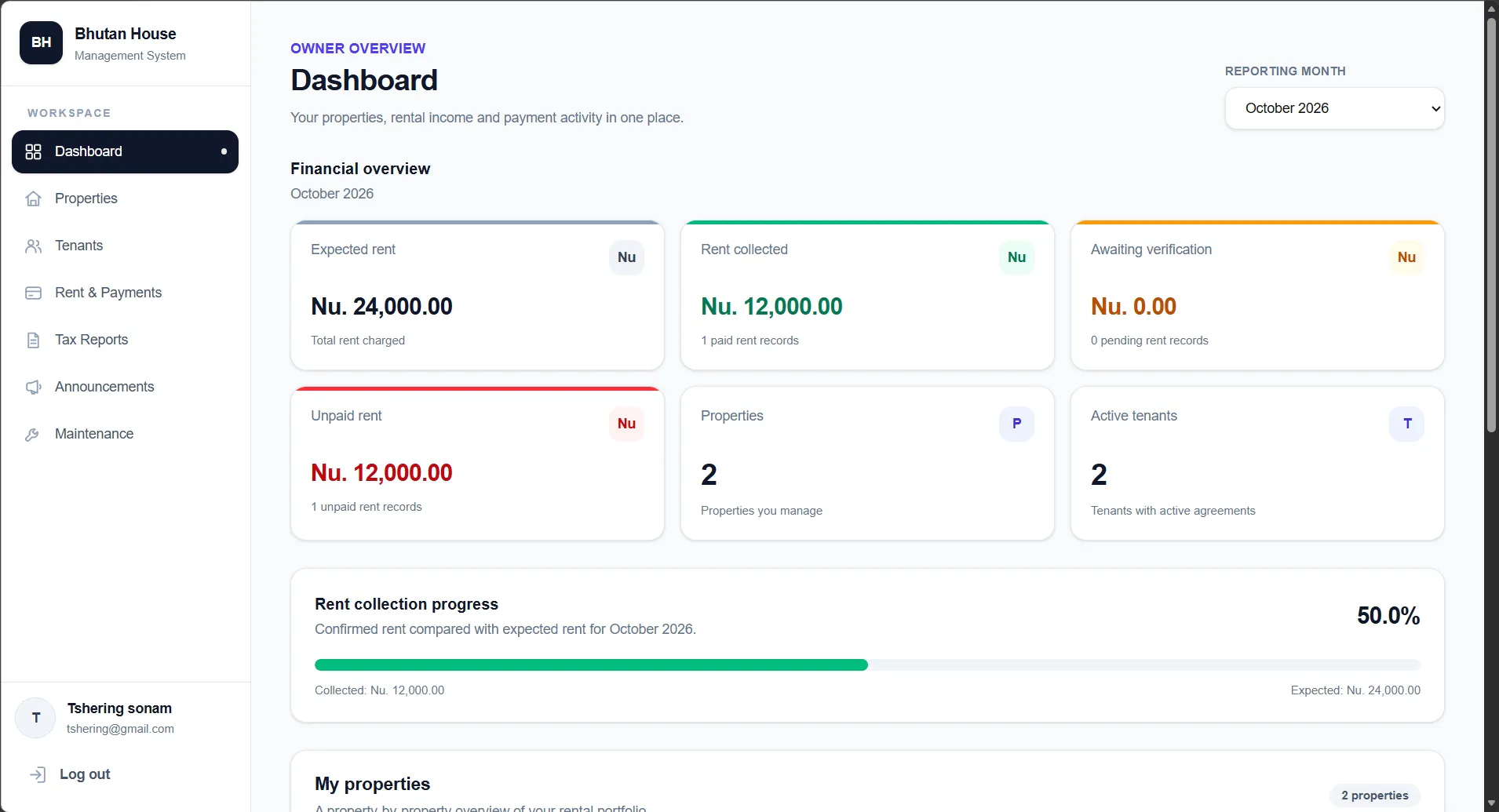The height and width of the screenshot is (812, 1499).
Task: Open Tax Reports from the sidebar
Action: click(125, 340)
